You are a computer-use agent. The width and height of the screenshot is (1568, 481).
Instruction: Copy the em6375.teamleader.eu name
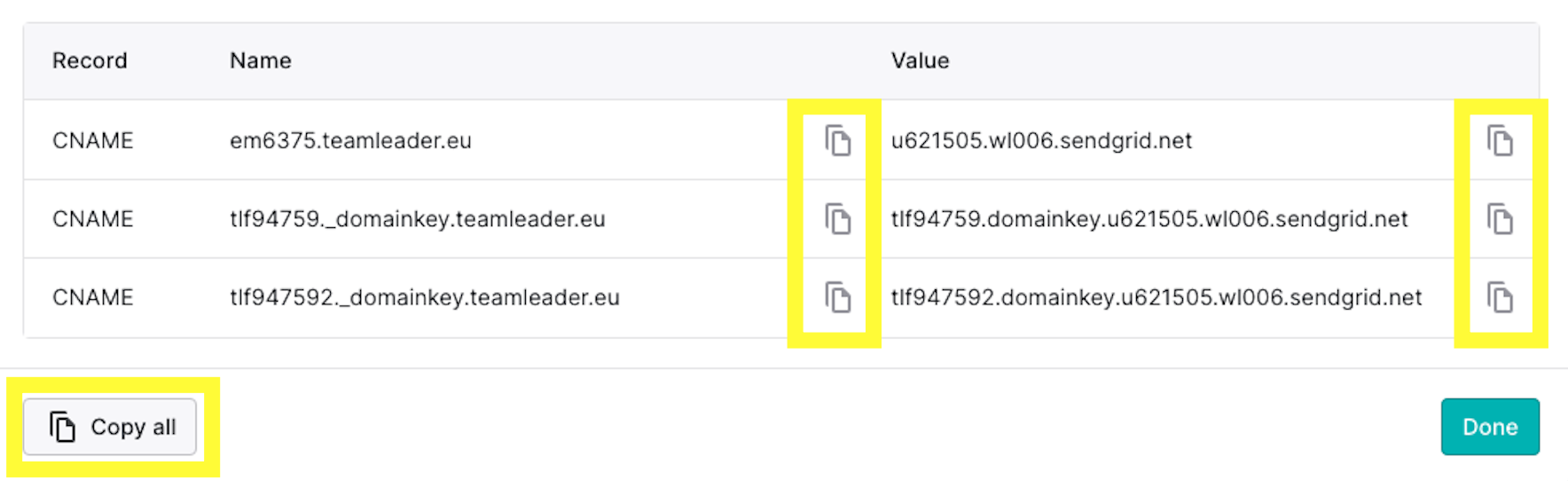pyautogui.click(x=838, y=140)
